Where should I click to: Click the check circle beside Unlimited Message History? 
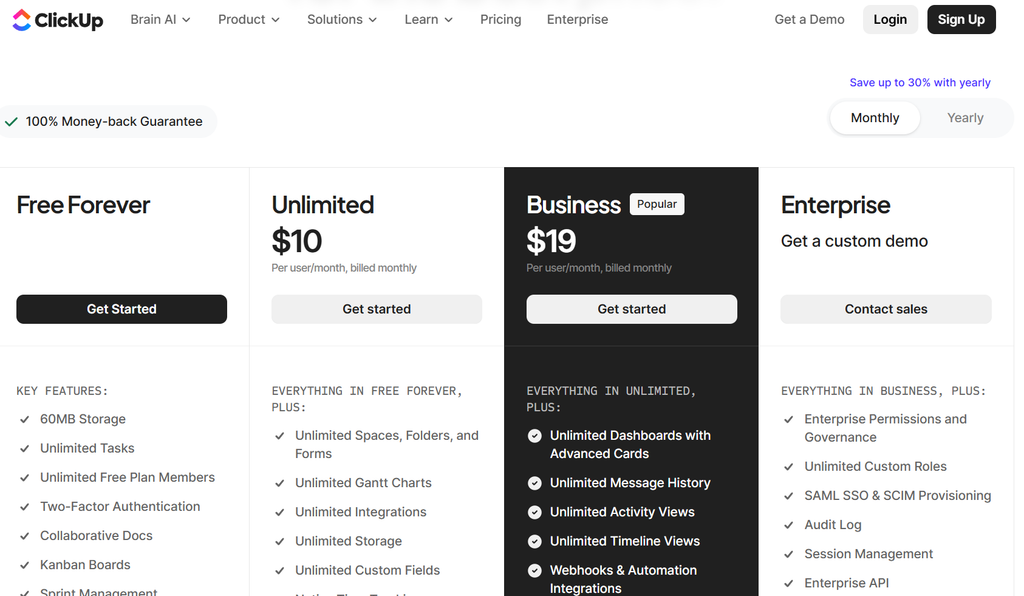534,483
